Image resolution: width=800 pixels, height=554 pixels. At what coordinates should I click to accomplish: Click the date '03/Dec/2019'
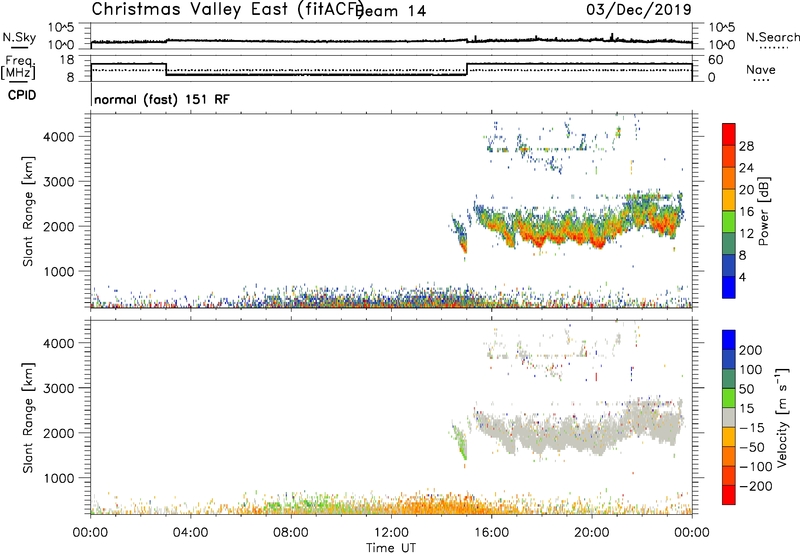(x=639, y=9)
